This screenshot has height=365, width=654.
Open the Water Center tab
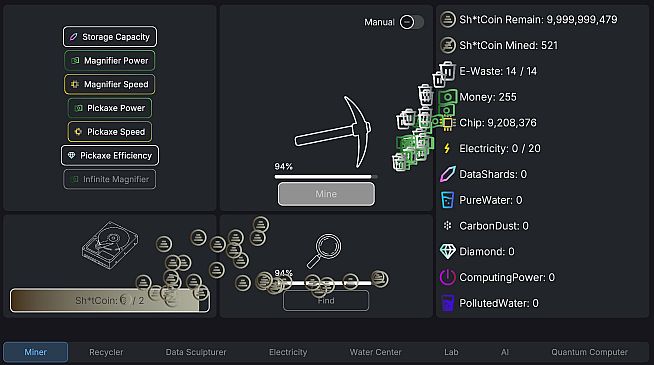tap(375, 352)
